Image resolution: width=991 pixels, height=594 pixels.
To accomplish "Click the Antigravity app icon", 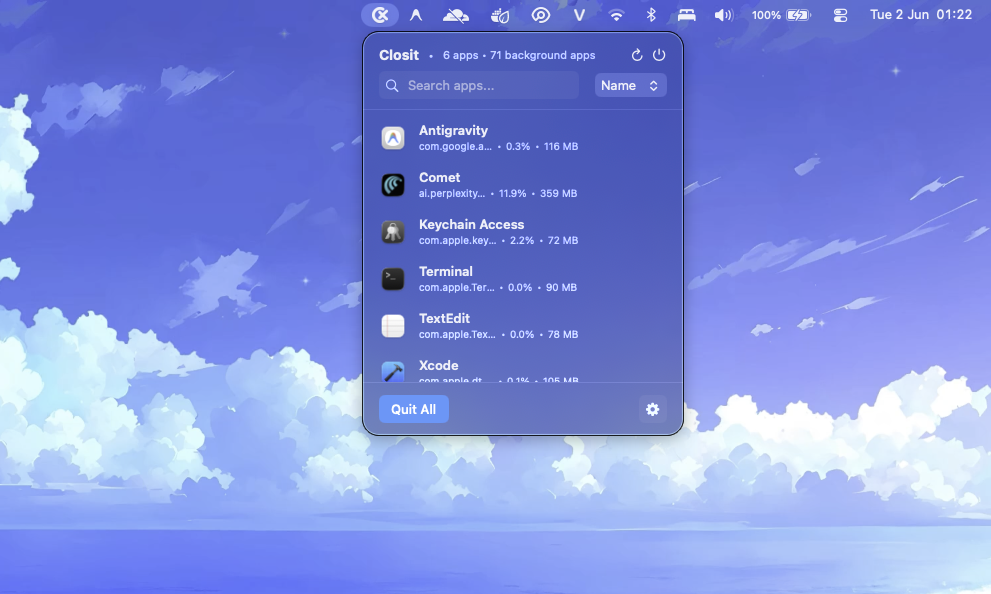I will tap(392, 138).
